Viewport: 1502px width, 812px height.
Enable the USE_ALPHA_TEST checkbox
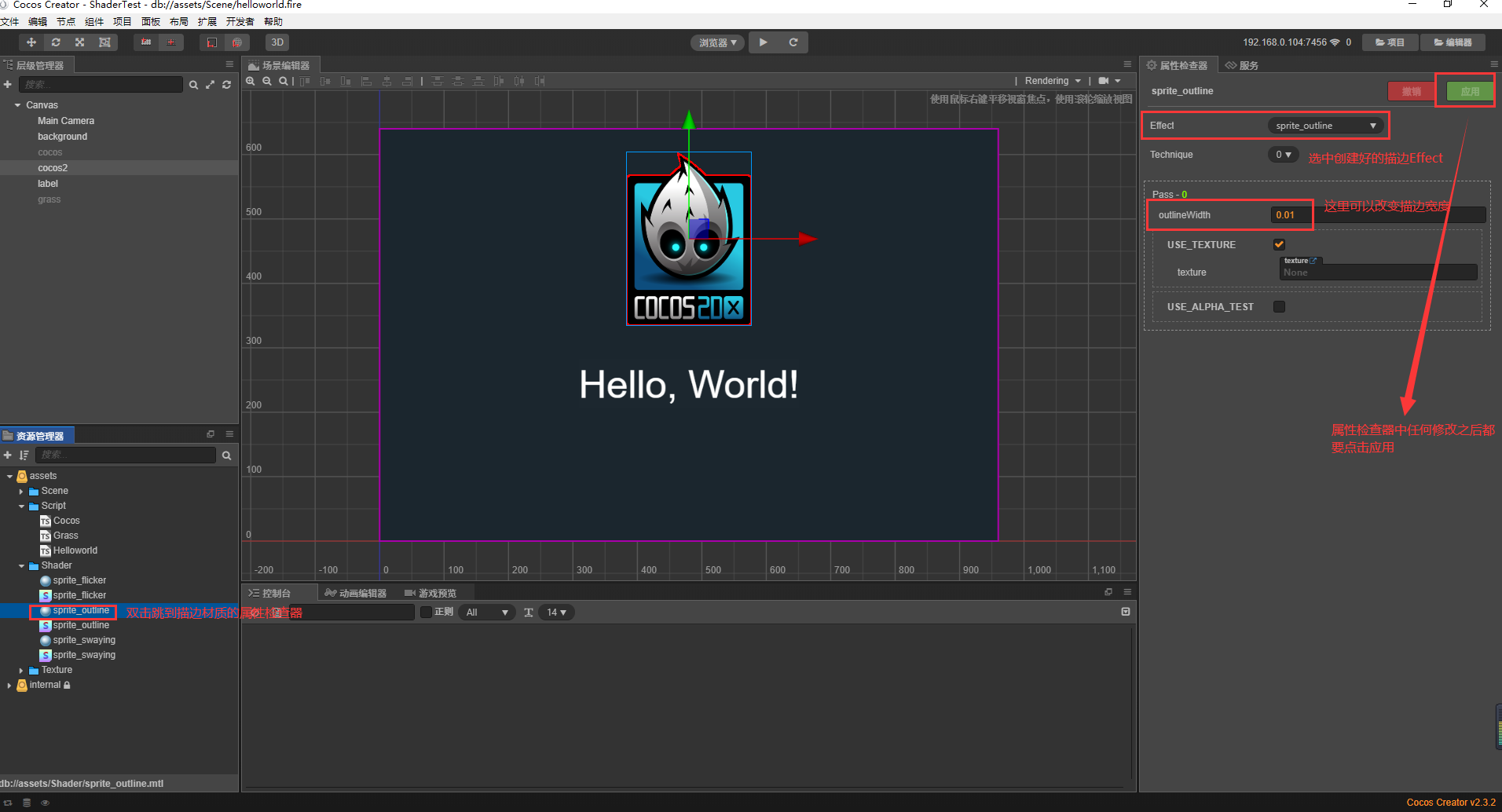coord(1279,306)
